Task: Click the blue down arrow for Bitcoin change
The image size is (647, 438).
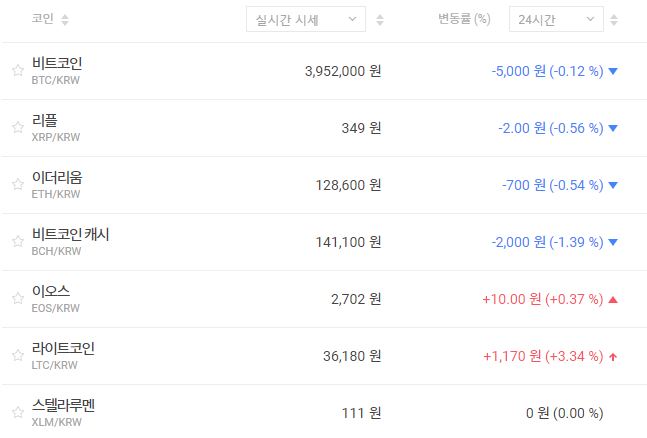Action: pyautogui.click(x=613, y=71)
